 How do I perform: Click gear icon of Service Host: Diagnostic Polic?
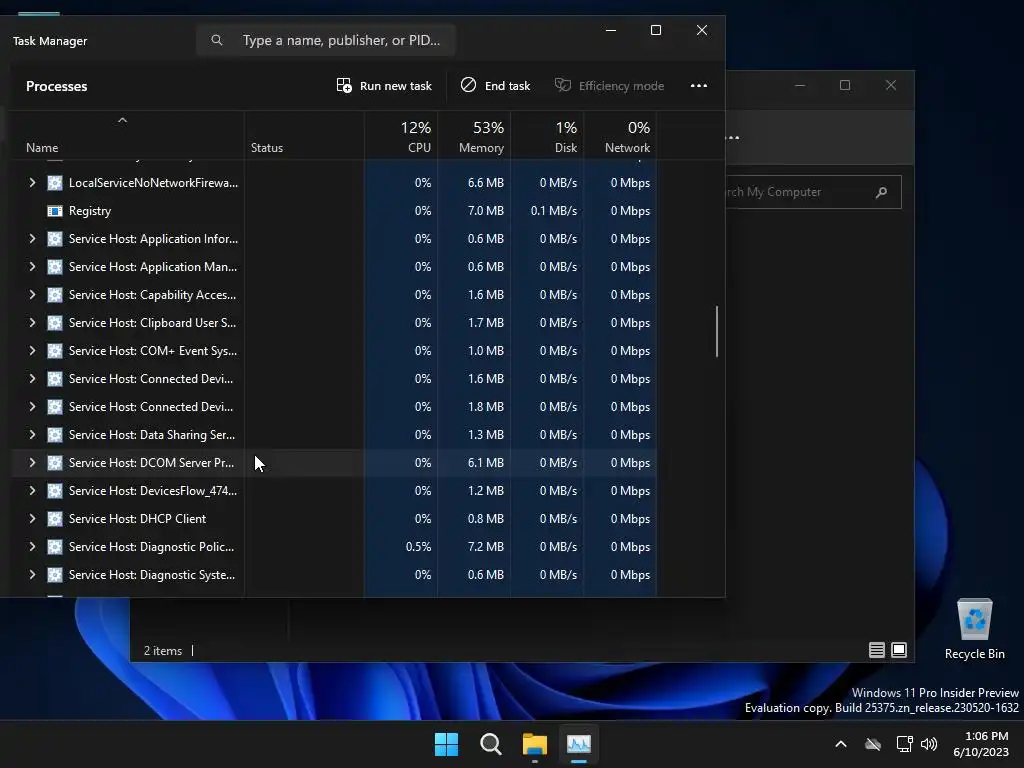pyautogui.click(x=55, y=547)
